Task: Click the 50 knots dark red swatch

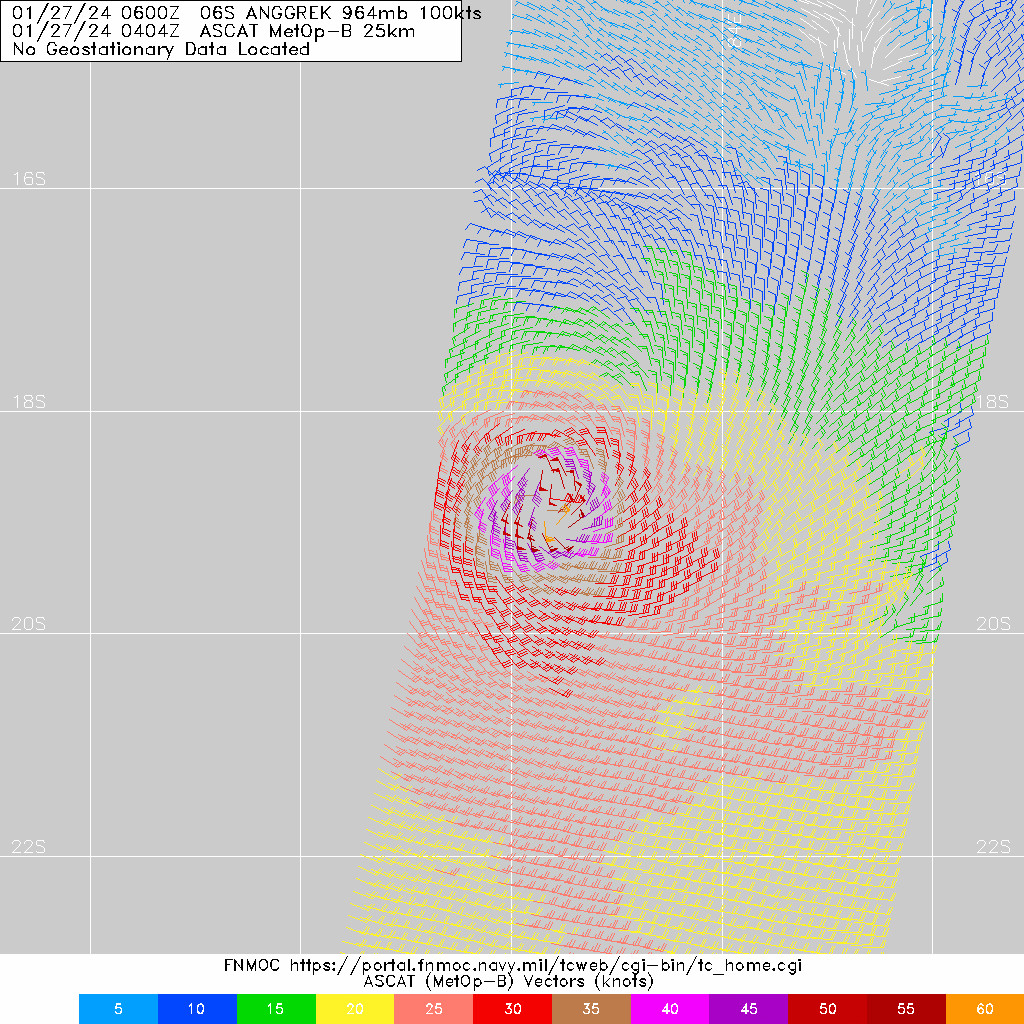Action: [x=827, y=1009]
